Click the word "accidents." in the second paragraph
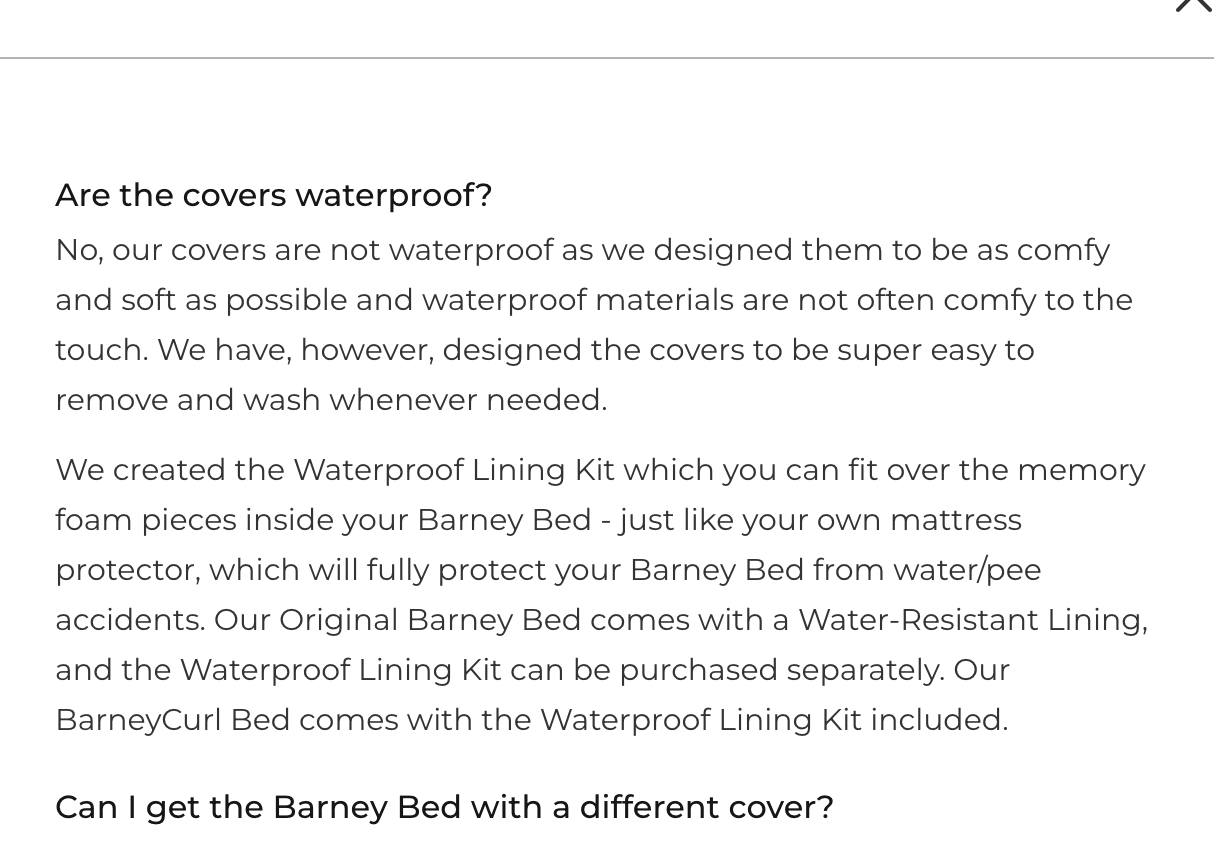 click(130, 620)
